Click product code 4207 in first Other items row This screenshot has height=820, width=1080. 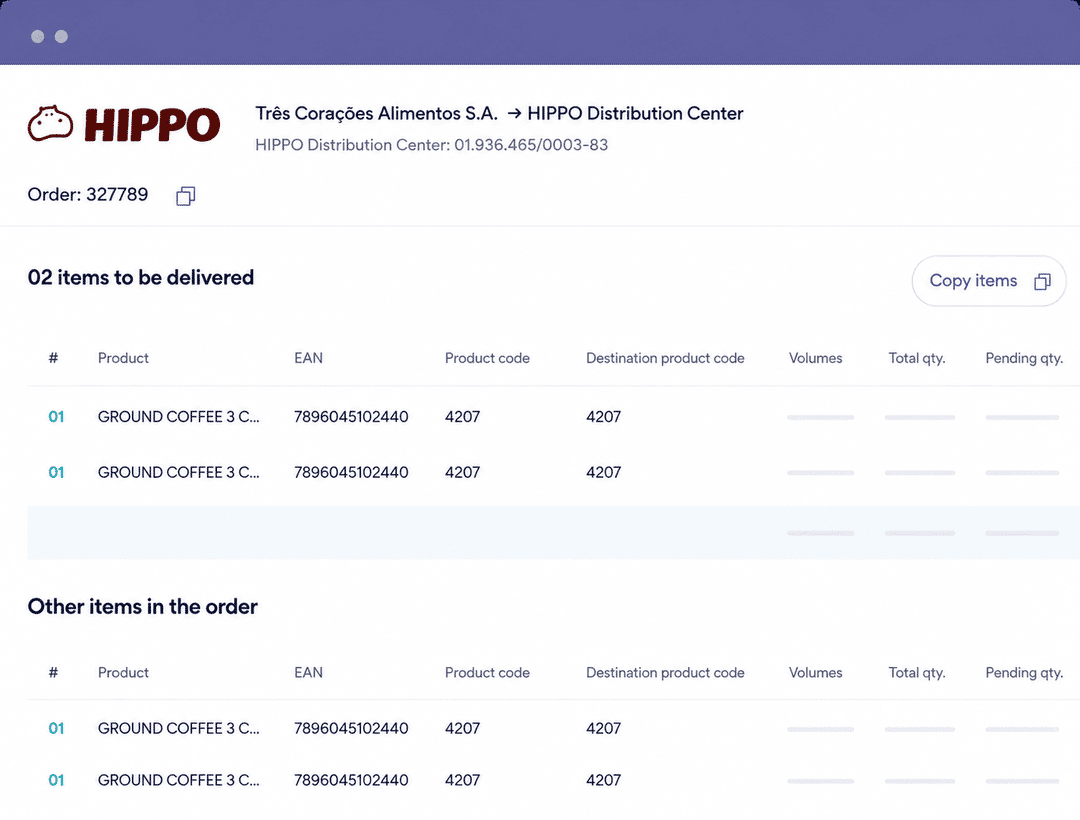462,728
